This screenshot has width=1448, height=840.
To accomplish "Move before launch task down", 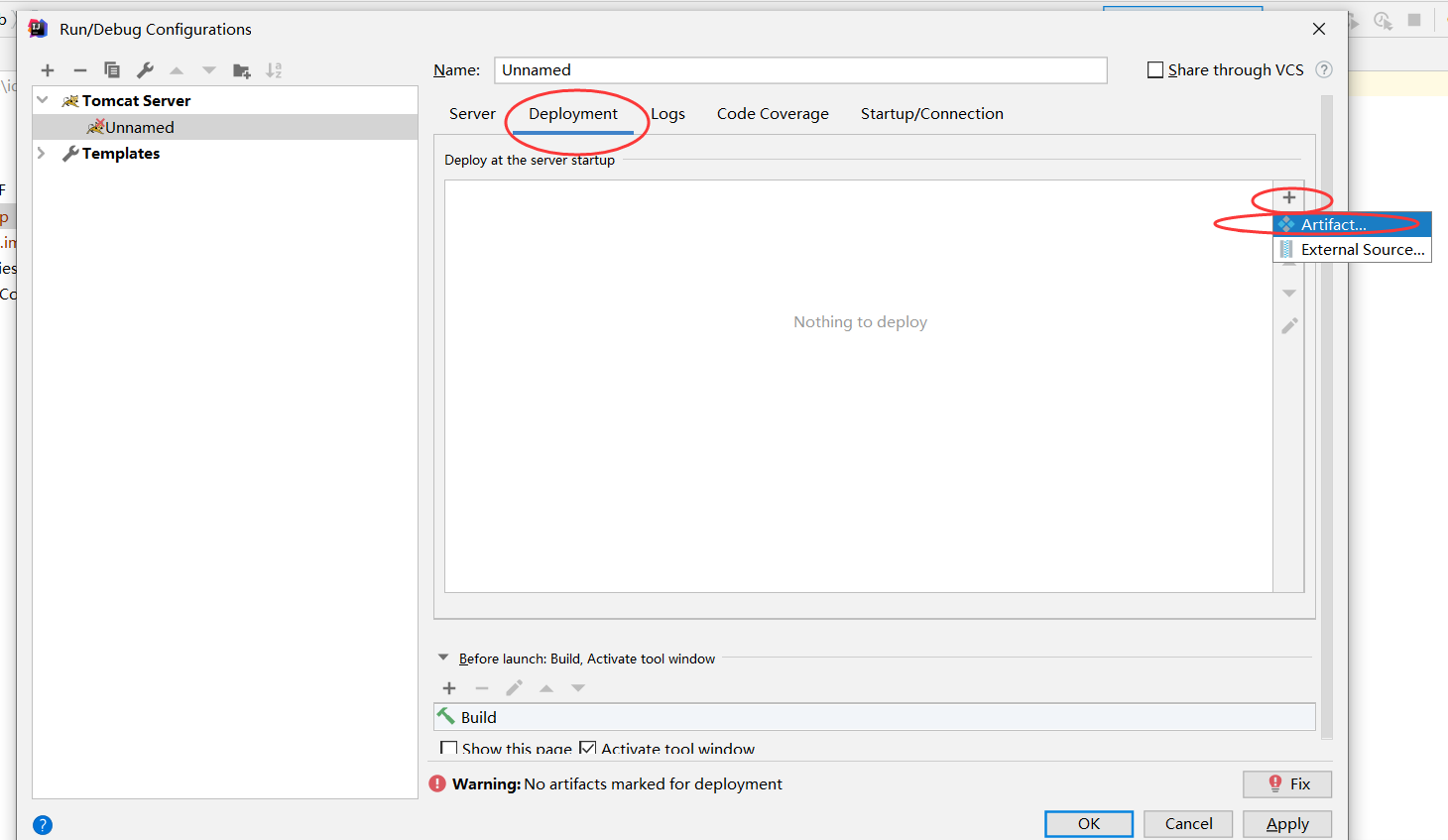I will pyautogui.click(x=578, y=688).
